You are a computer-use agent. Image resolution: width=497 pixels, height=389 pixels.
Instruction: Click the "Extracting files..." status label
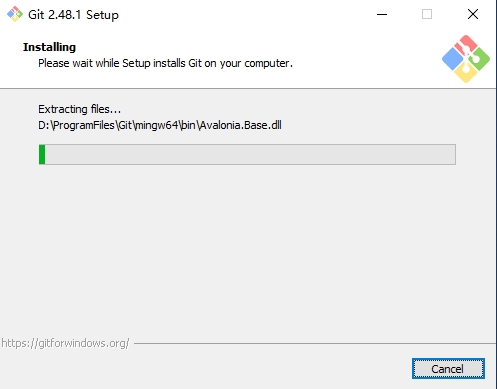click(79, 109)
